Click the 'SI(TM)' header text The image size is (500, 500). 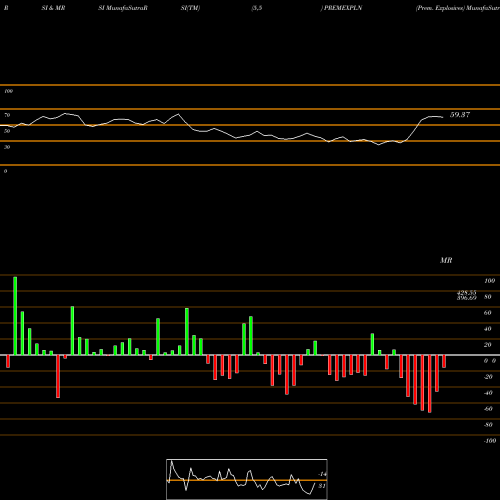(x=190, y=8)
